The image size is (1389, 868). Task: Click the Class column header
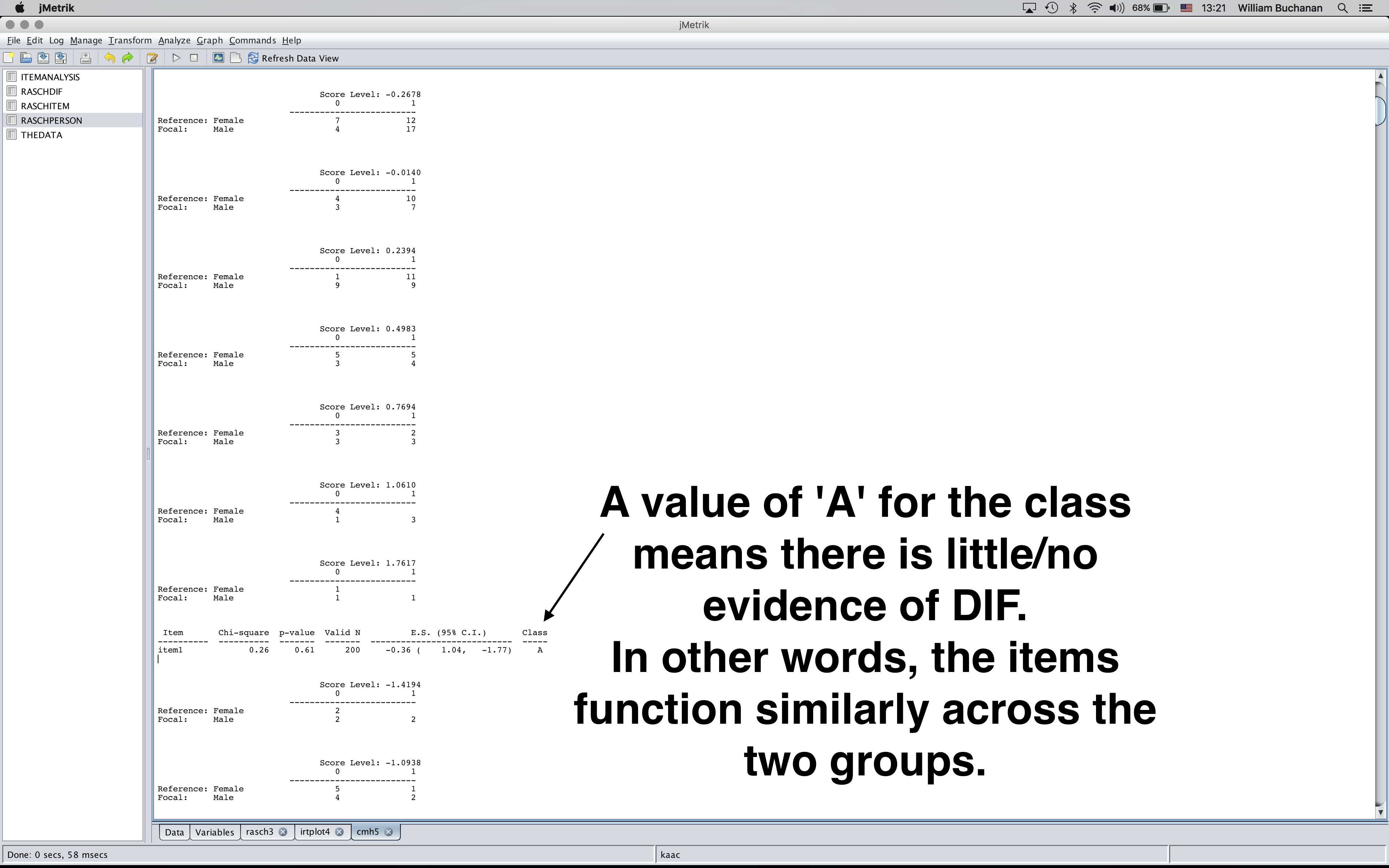[x=534, y=633]
